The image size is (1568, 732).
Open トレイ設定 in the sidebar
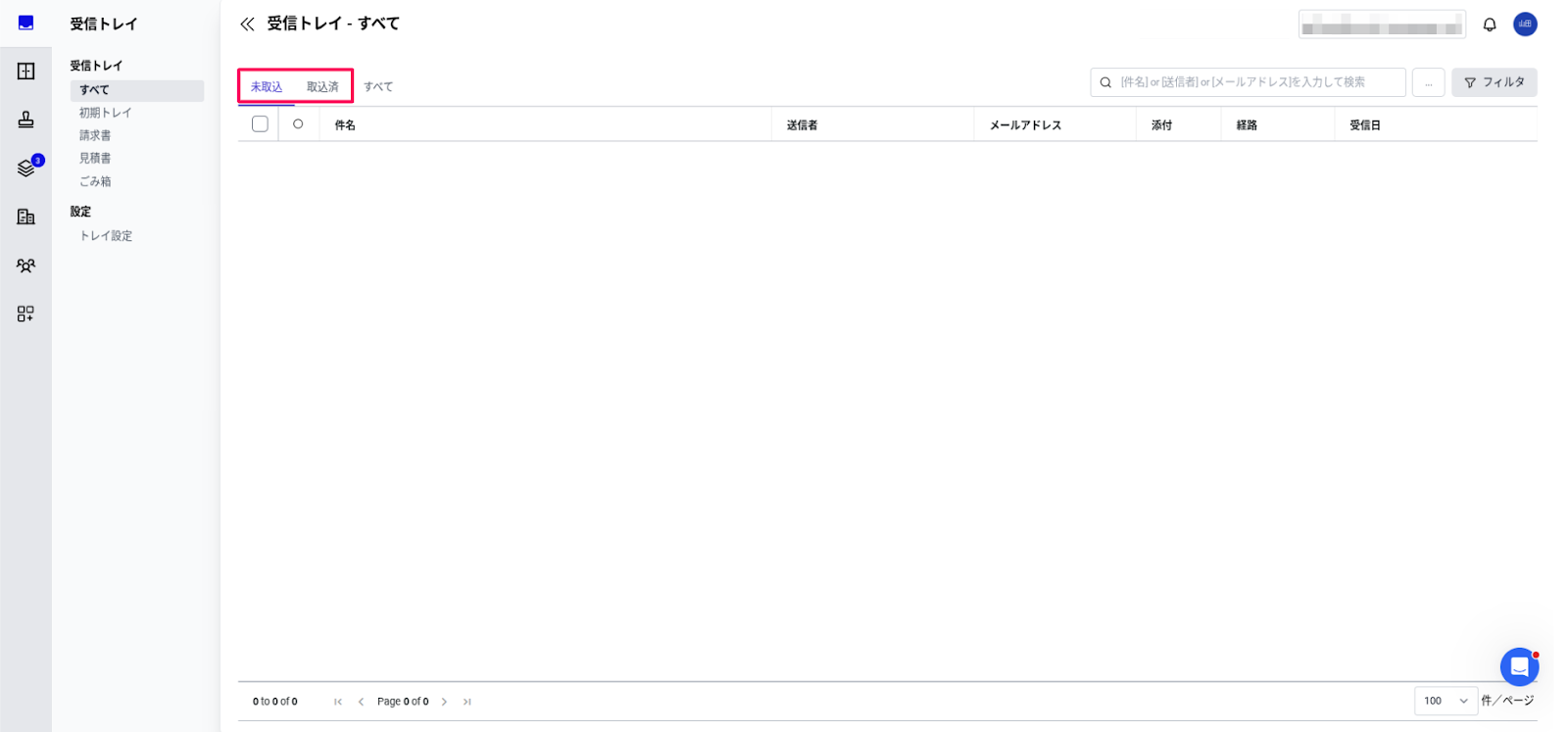106,236
